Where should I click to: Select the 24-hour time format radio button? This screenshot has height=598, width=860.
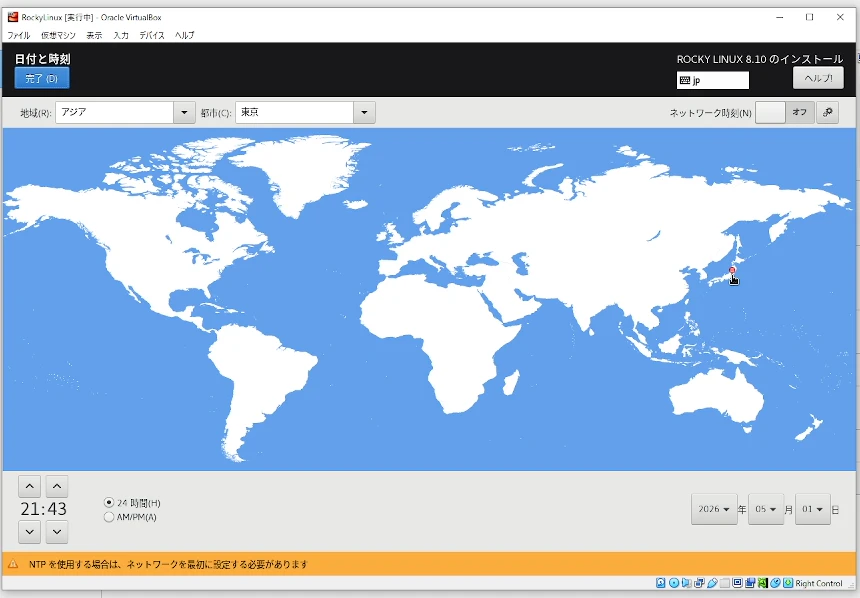click(109, 503)
